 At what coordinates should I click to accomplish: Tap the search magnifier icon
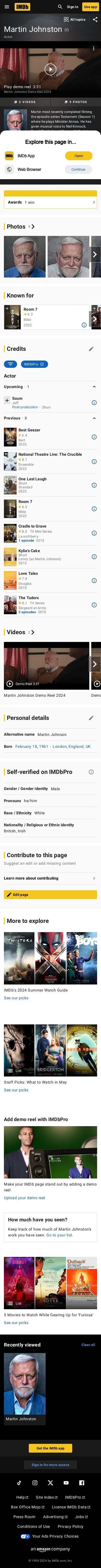tap(60, 7)
